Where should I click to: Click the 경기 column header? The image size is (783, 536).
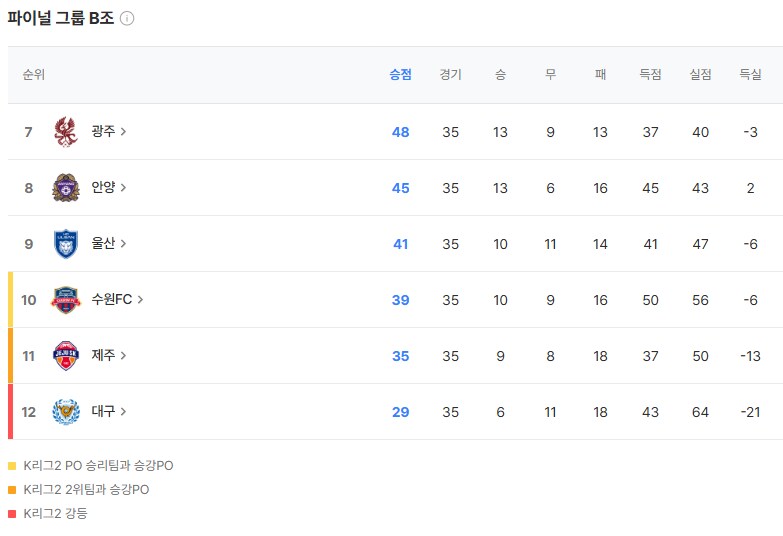450,75
